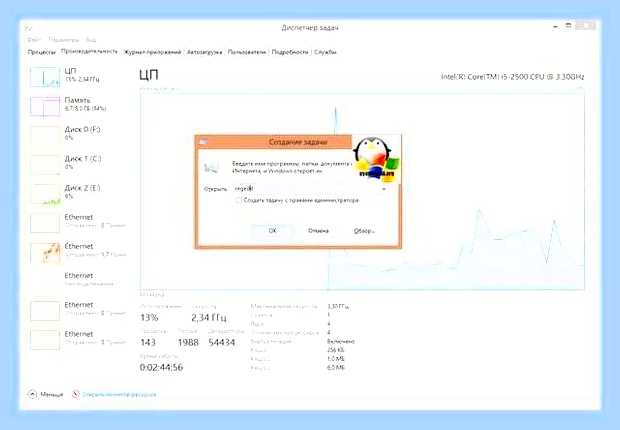
Task: Open Диск 1 (C:) performance view
Action: coord(77,163)
